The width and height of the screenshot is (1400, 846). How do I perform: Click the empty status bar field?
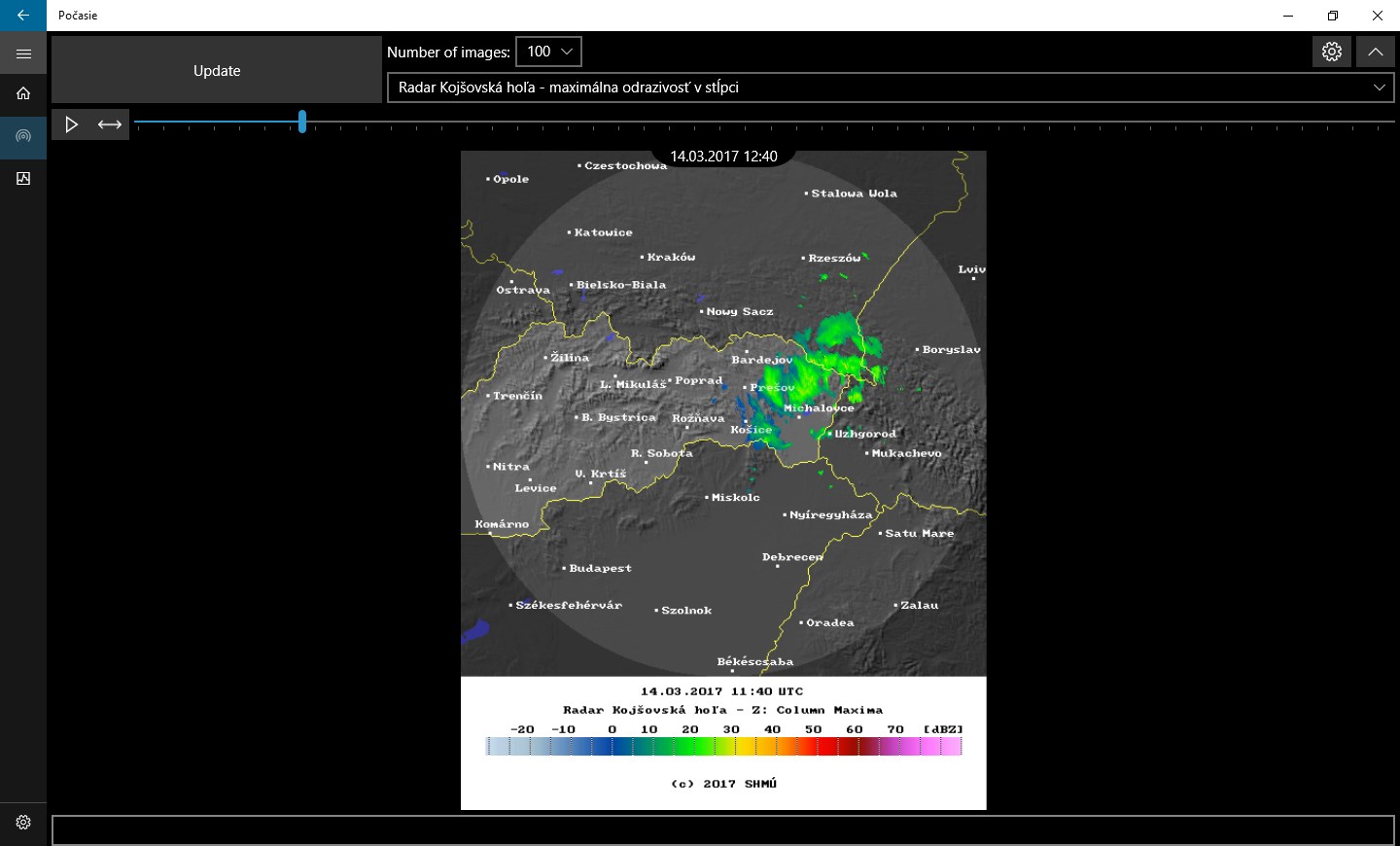723,829
